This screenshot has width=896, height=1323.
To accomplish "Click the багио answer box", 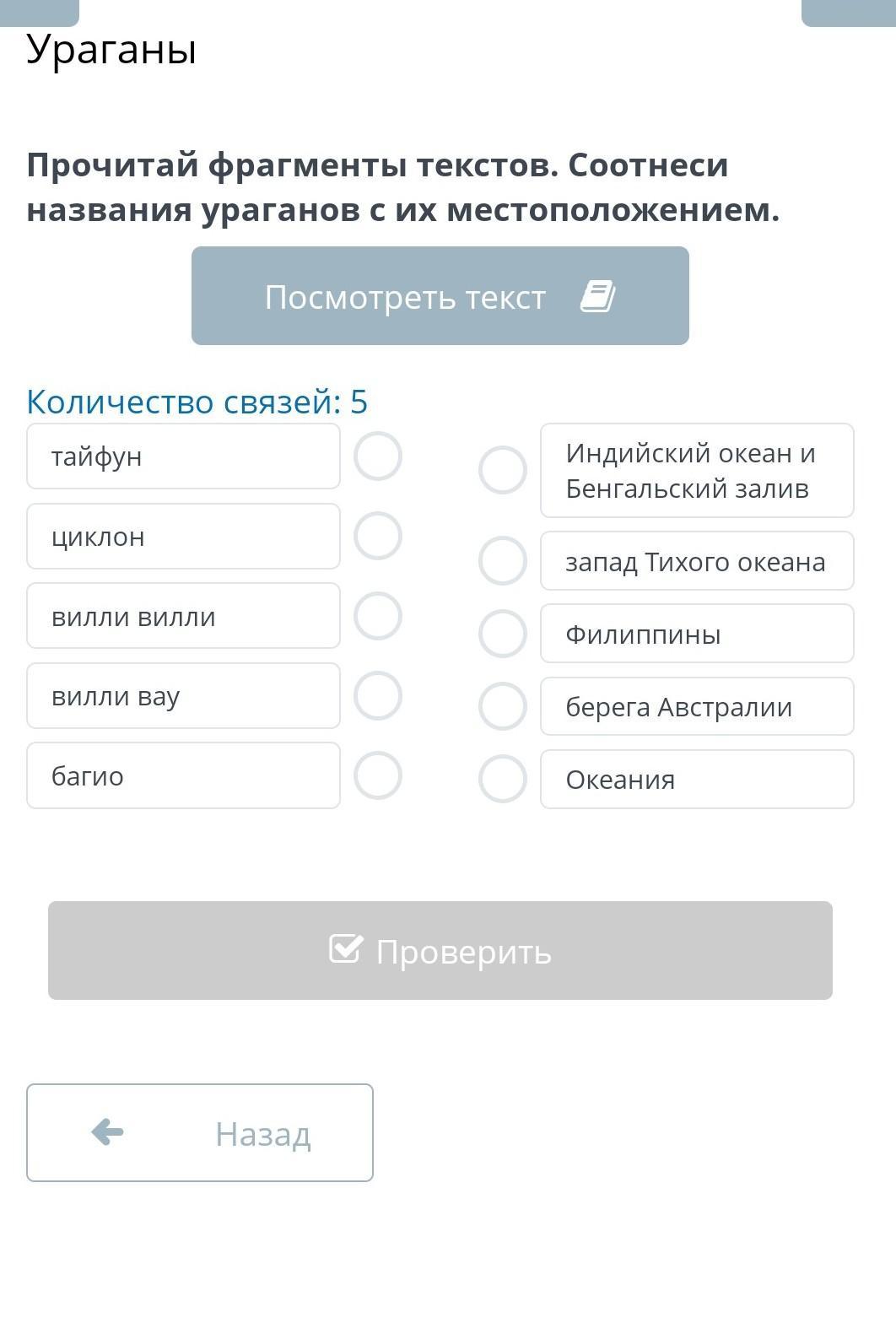I will click(x=183, y=775).
